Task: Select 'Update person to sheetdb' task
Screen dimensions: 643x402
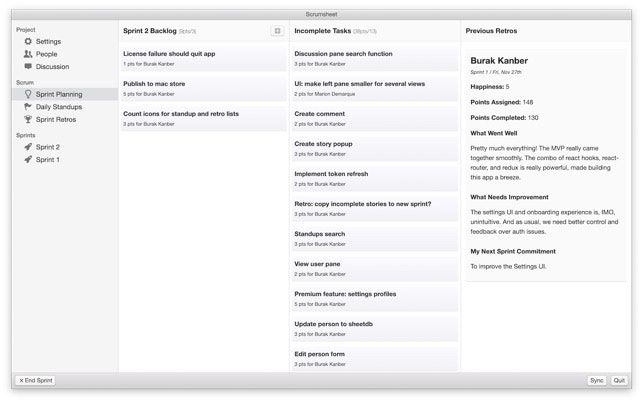Action: tap(375, 329)
